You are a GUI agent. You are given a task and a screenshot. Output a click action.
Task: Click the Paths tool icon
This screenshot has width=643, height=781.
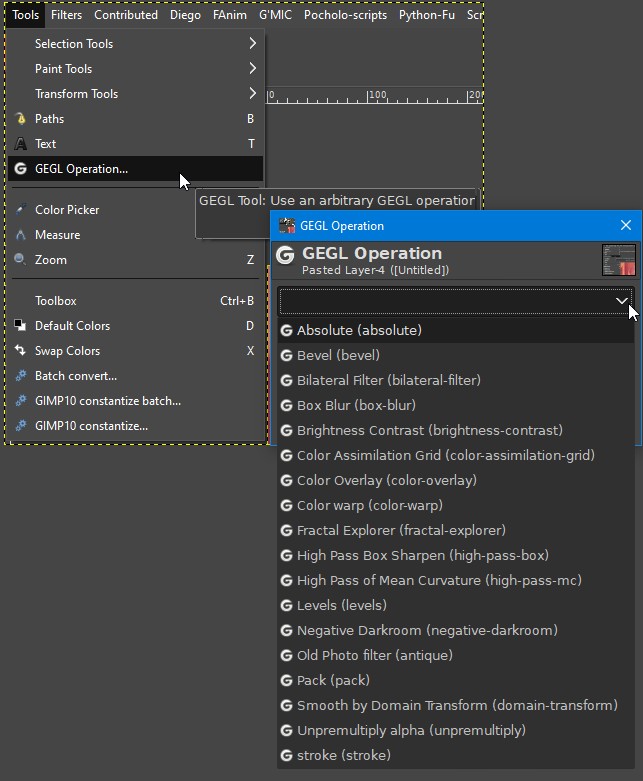tap(20, 119)
